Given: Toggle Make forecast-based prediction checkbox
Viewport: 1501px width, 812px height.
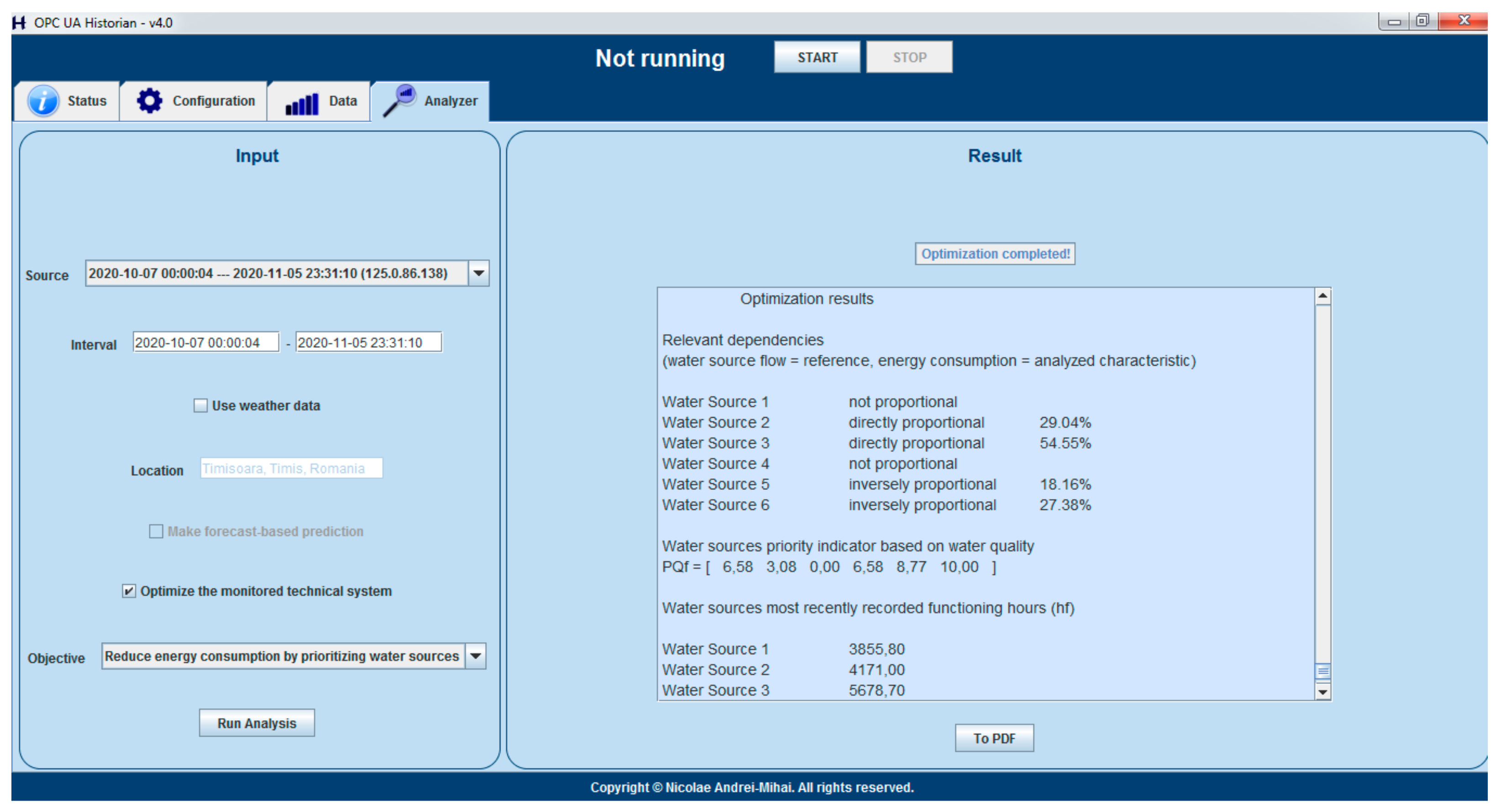Looking at the screenshot, I should point(156,531).
